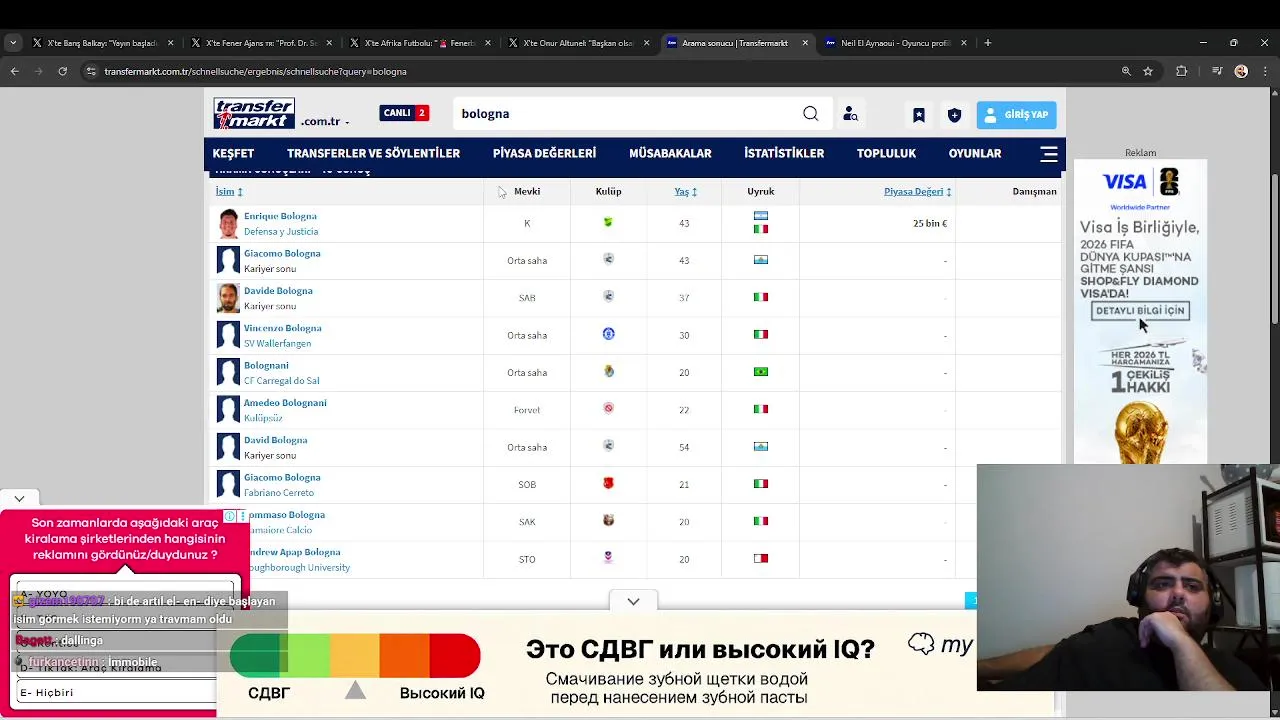The image size is (1280, 720).
Task: Open the MÜSABAKALAR menu
Action: (x=670, y=153)
